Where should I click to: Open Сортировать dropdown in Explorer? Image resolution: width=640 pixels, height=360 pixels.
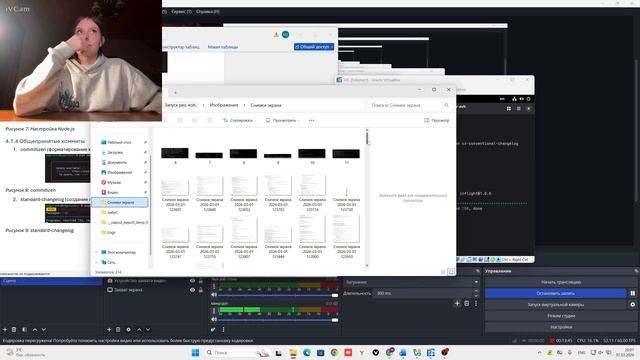point(240,120)
